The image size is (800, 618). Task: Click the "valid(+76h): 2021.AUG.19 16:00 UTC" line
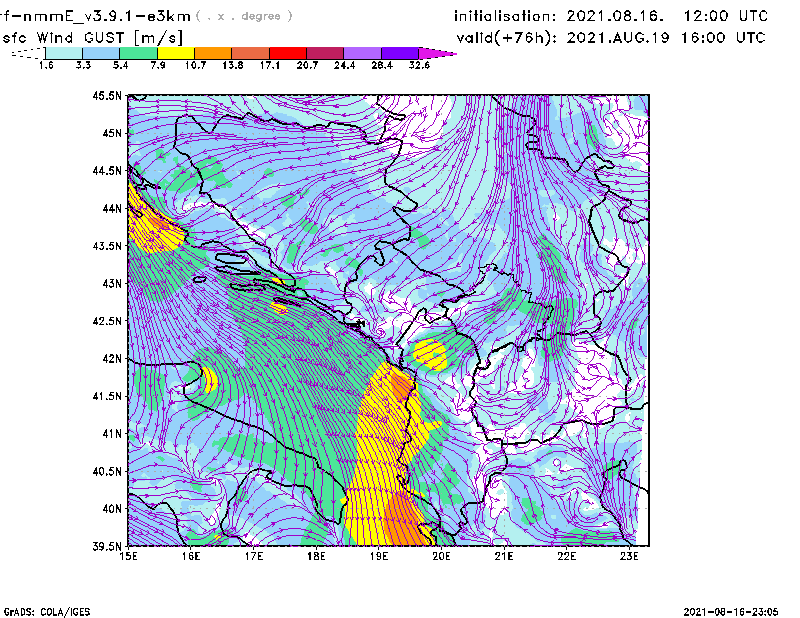611,38
